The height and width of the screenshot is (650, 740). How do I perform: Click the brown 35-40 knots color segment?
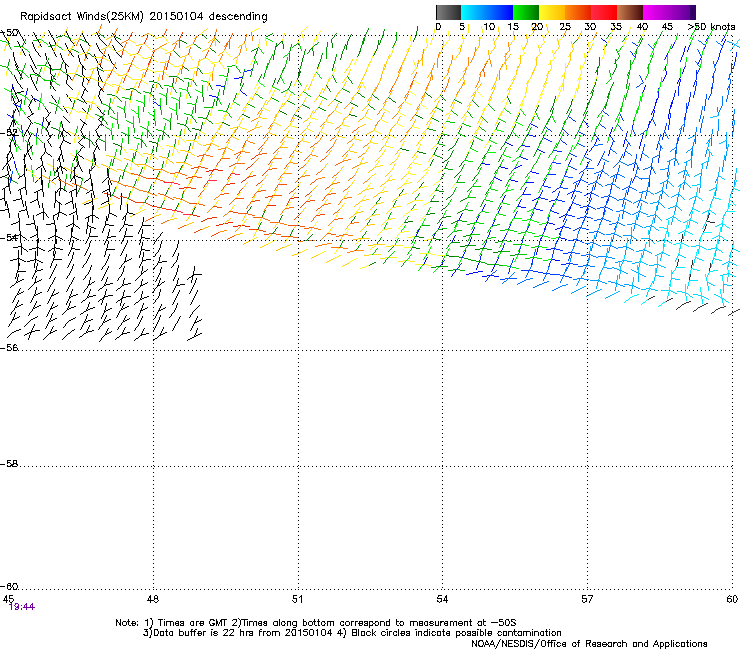(x=630, y=12)
